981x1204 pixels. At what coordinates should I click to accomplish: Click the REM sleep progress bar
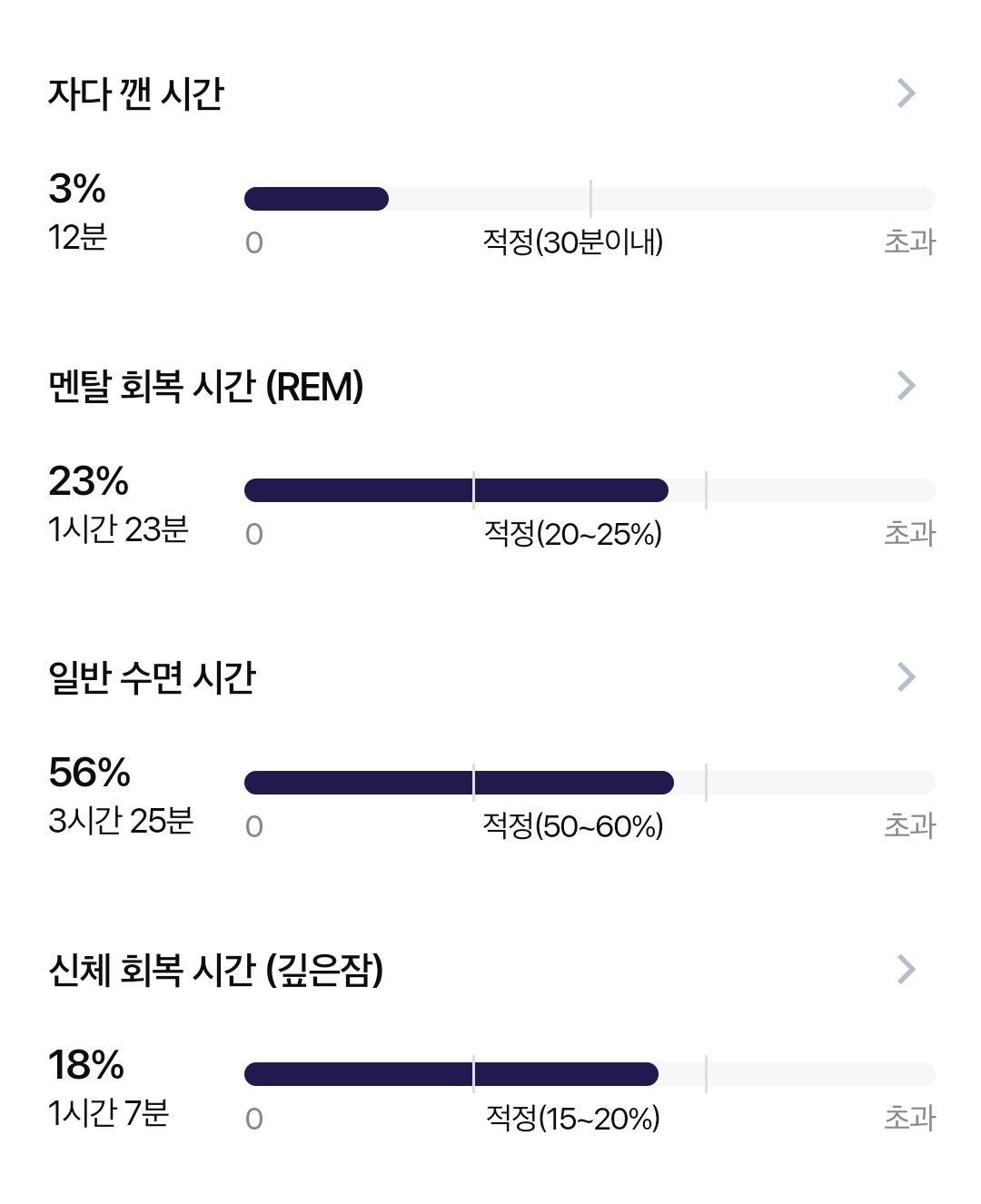pos(590,490)
